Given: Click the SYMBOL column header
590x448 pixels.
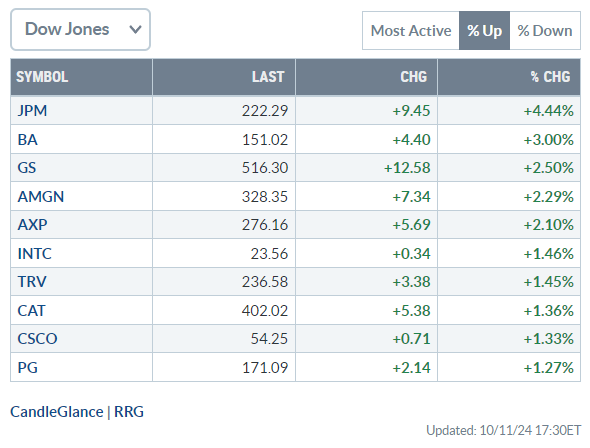Looking at the screenshot, I should (x=42, y=77).
